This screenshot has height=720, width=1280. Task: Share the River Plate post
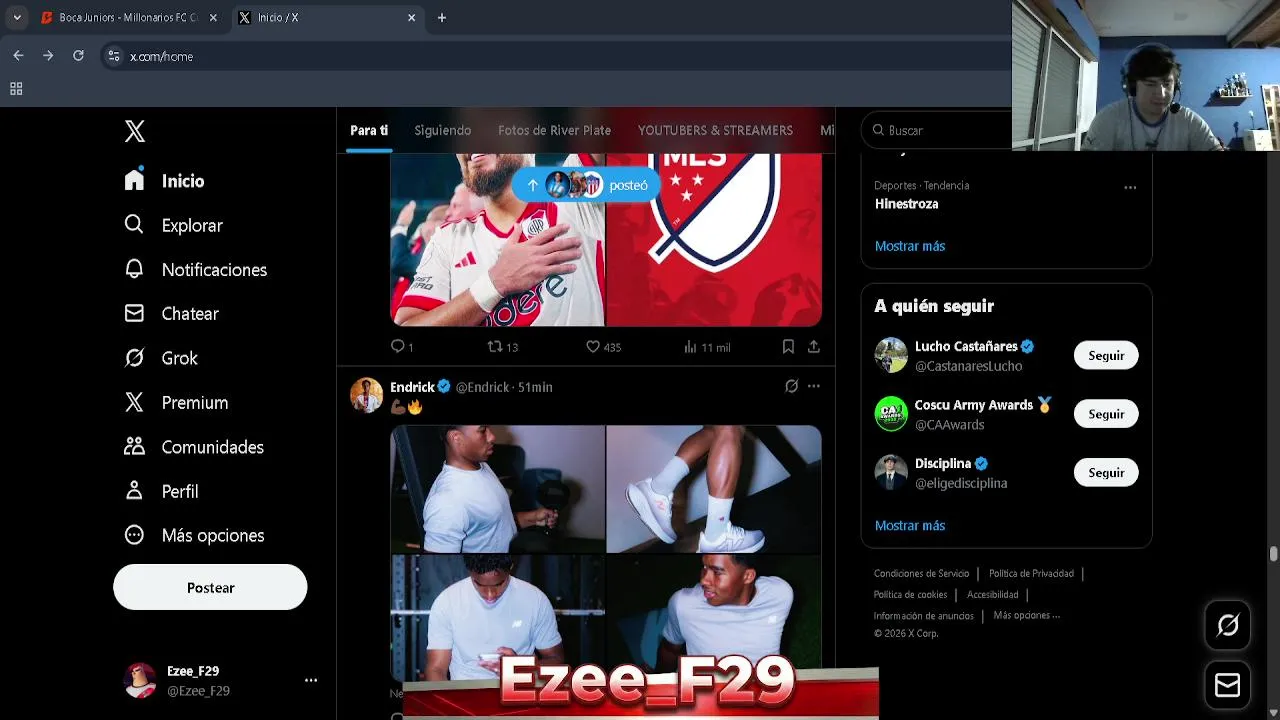coord(814,347)
